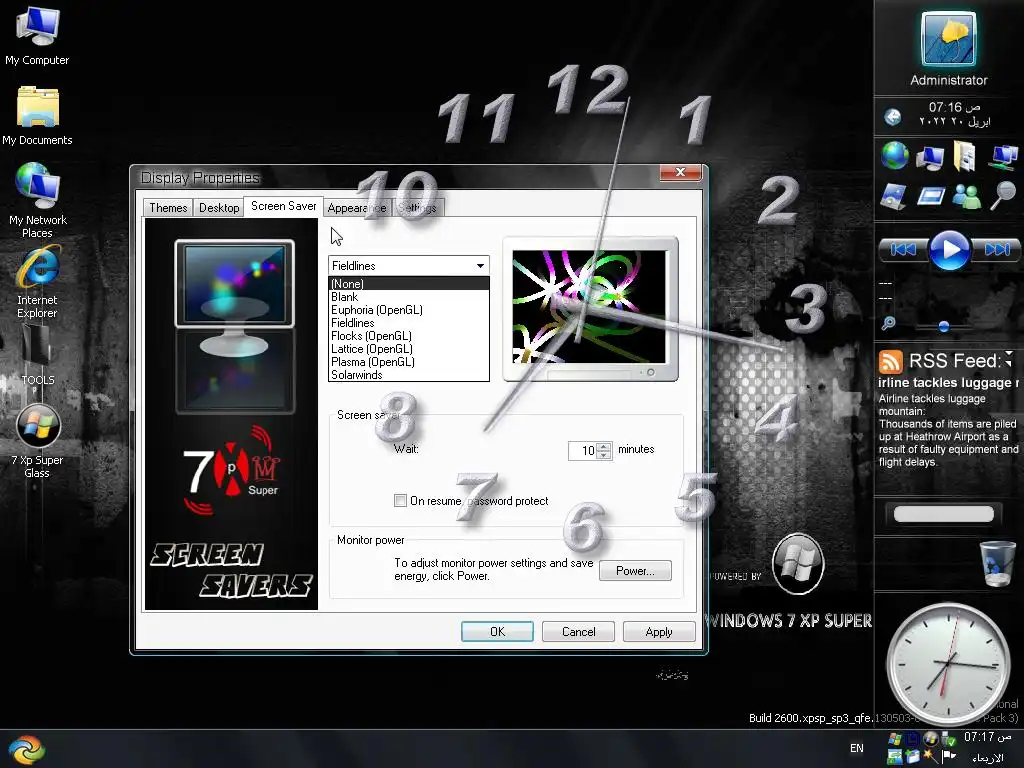Click the screen saver preview monitor
The image size is (1024, 768).
(x=590, y=308)
